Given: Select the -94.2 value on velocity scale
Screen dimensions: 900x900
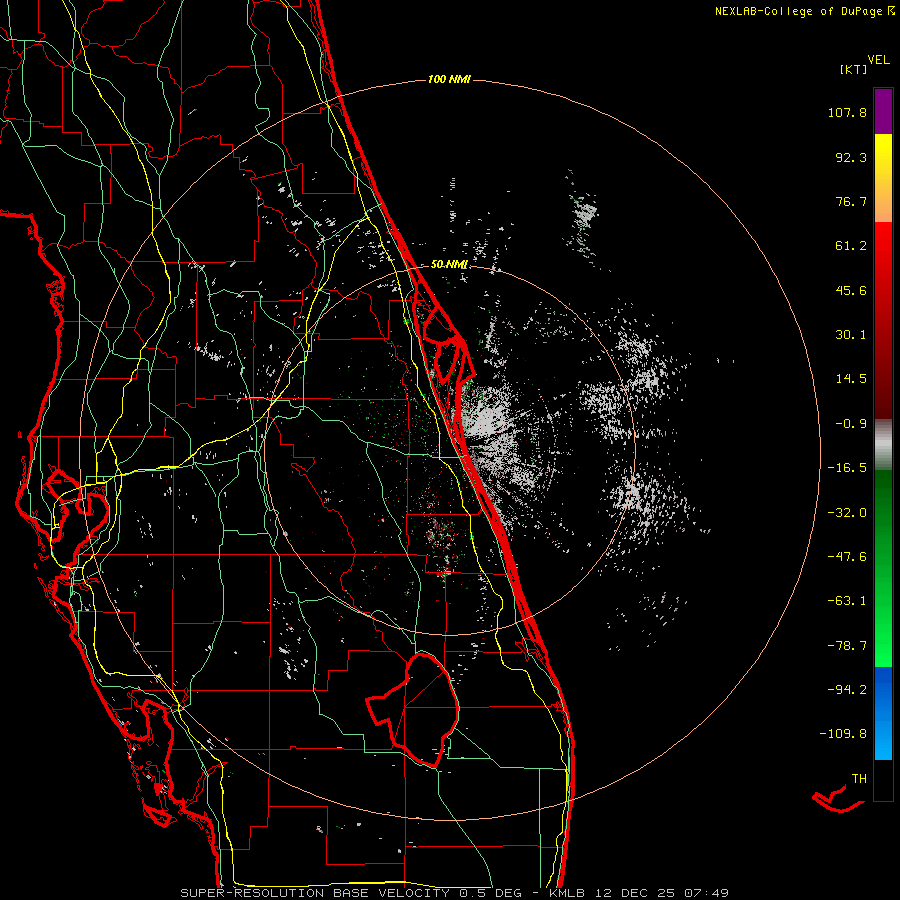Looking at the screenshot, I should click(x=847, y=689).
